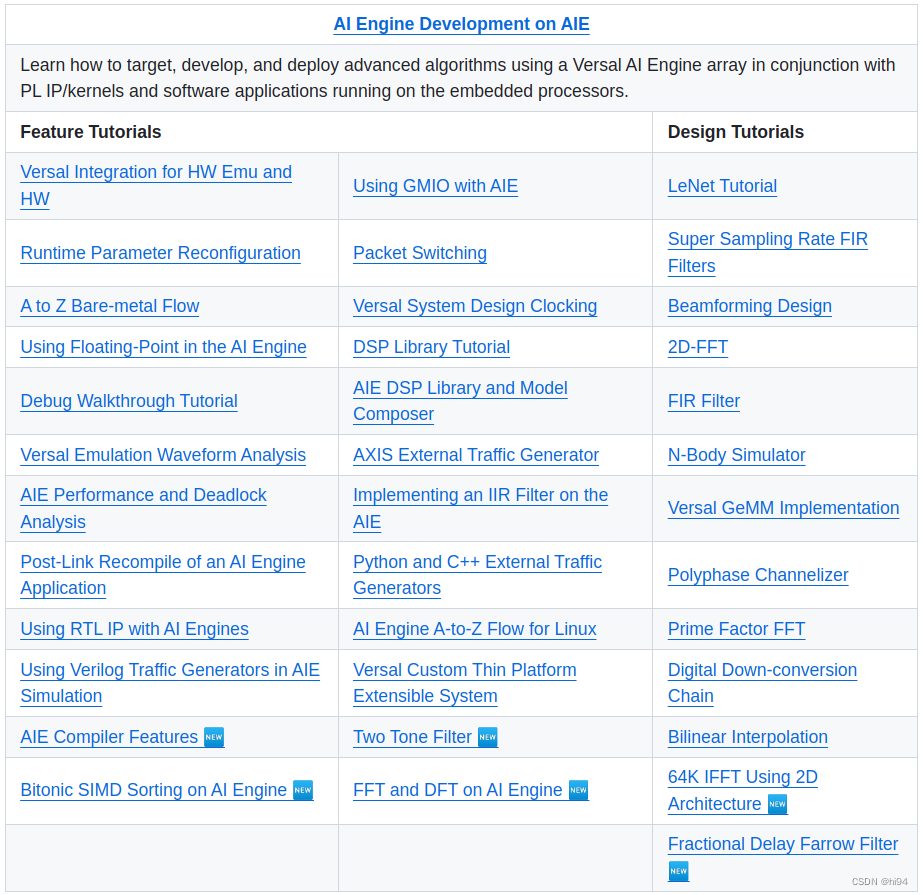The width and height of the screenshot is (923, 895).
Task: Open AI Engine A-to-Z Flow for Linux
Action: pyautogui.click(x=474, y=629)
